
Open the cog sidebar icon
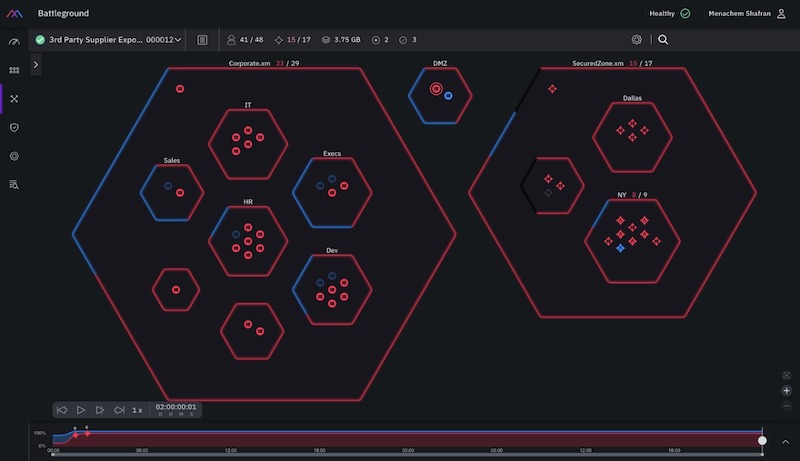(14, 156)
